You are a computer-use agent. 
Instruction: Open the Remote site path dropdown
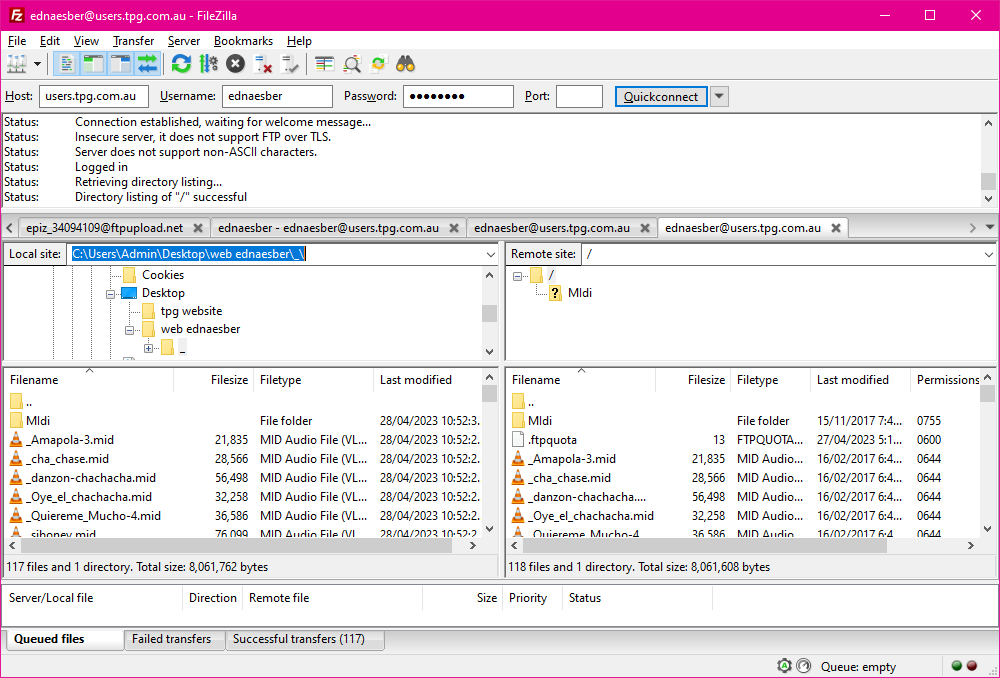click(989, 254)
